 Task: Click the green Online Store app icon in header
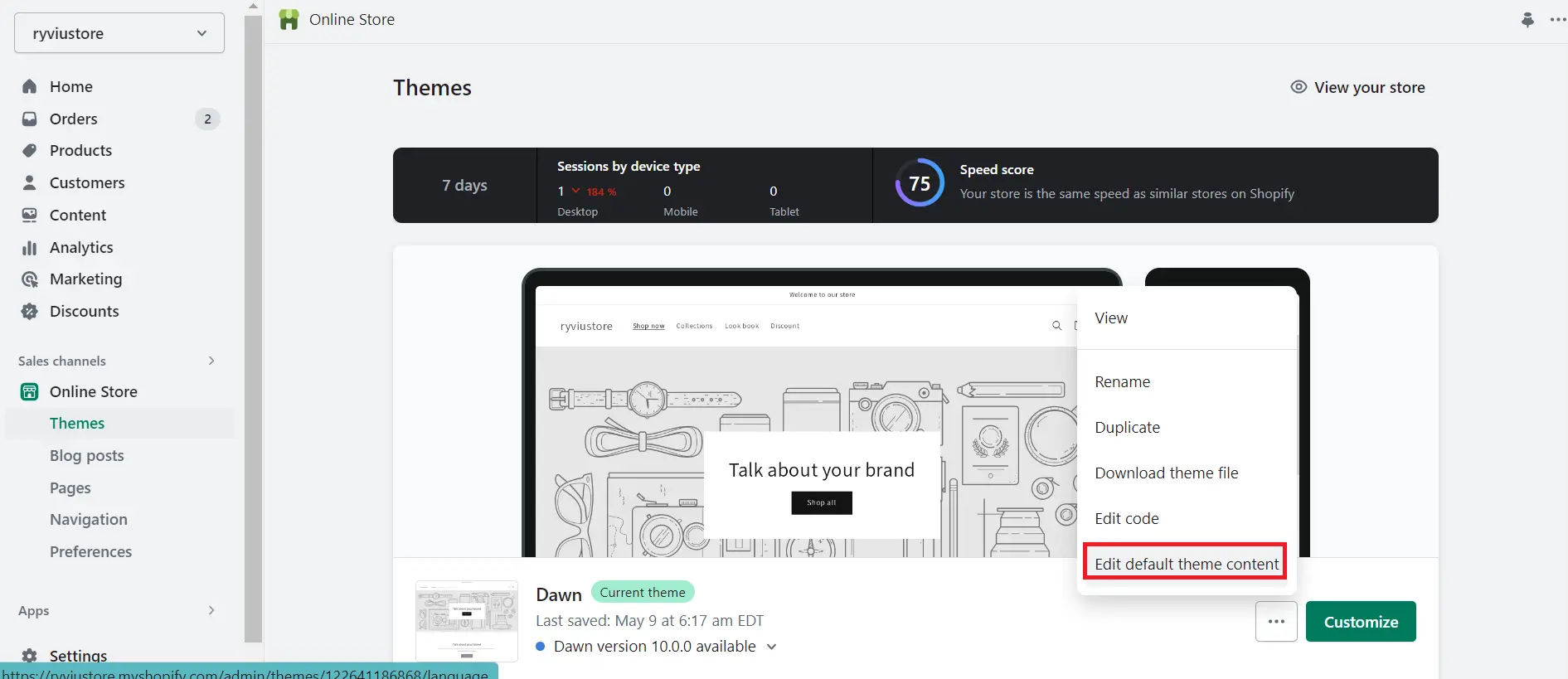tap(289, 19)
